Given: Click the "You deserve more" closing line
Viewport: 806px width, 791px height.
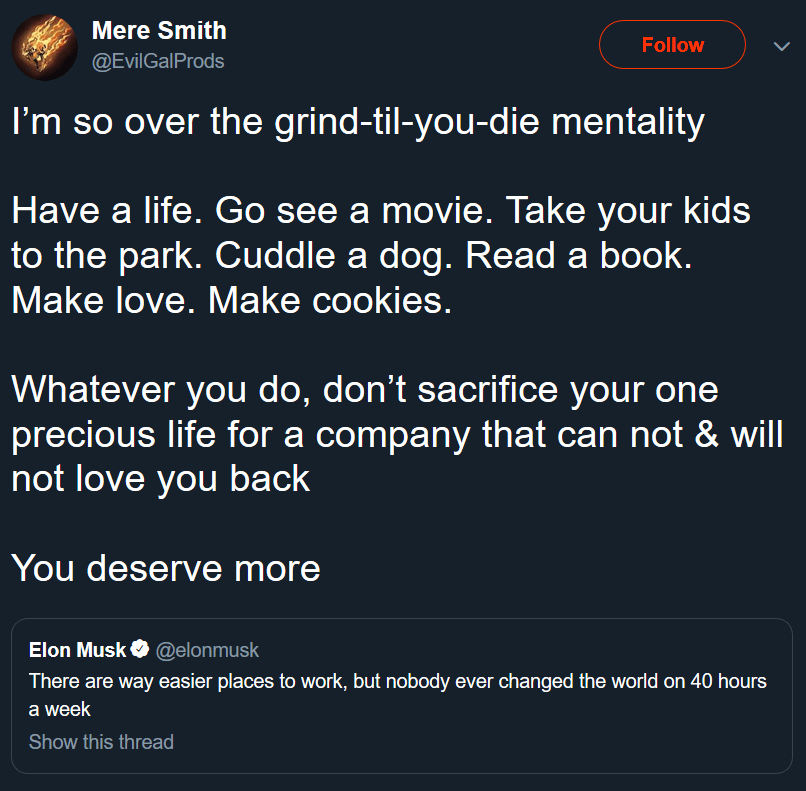Looking at the screenshot, I should click(166, 567).
